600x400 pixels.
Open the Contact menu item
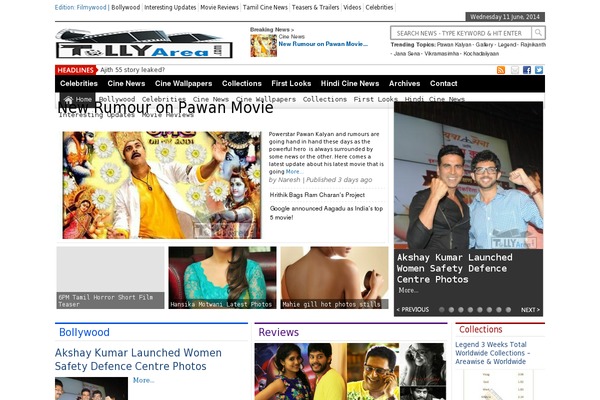443,84
